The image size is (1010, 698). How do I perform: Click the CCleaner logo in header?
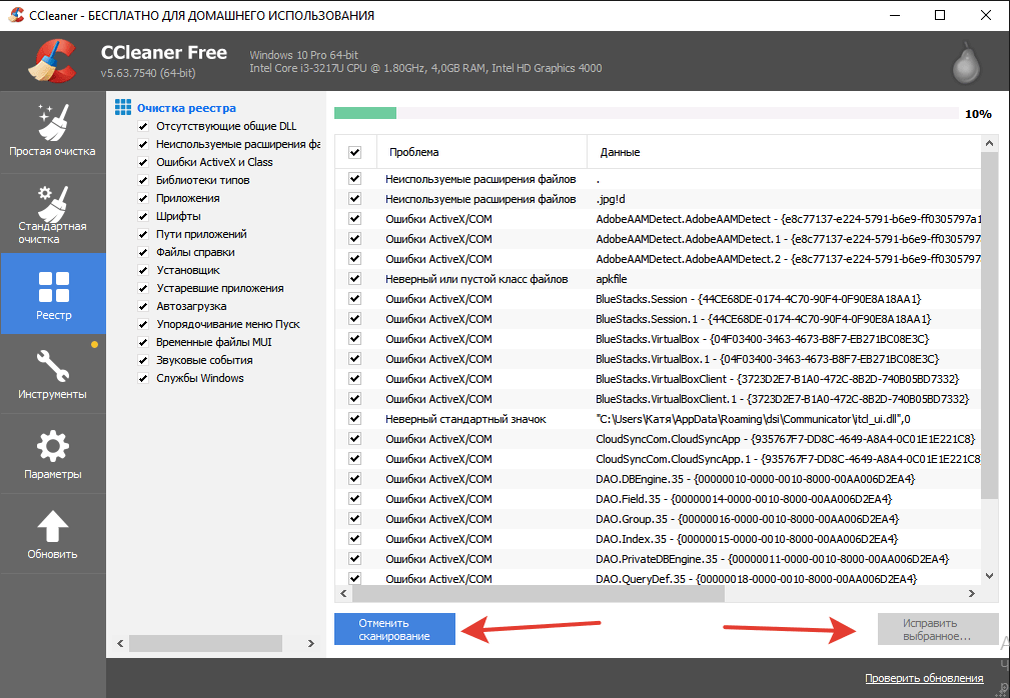(52, 61)
